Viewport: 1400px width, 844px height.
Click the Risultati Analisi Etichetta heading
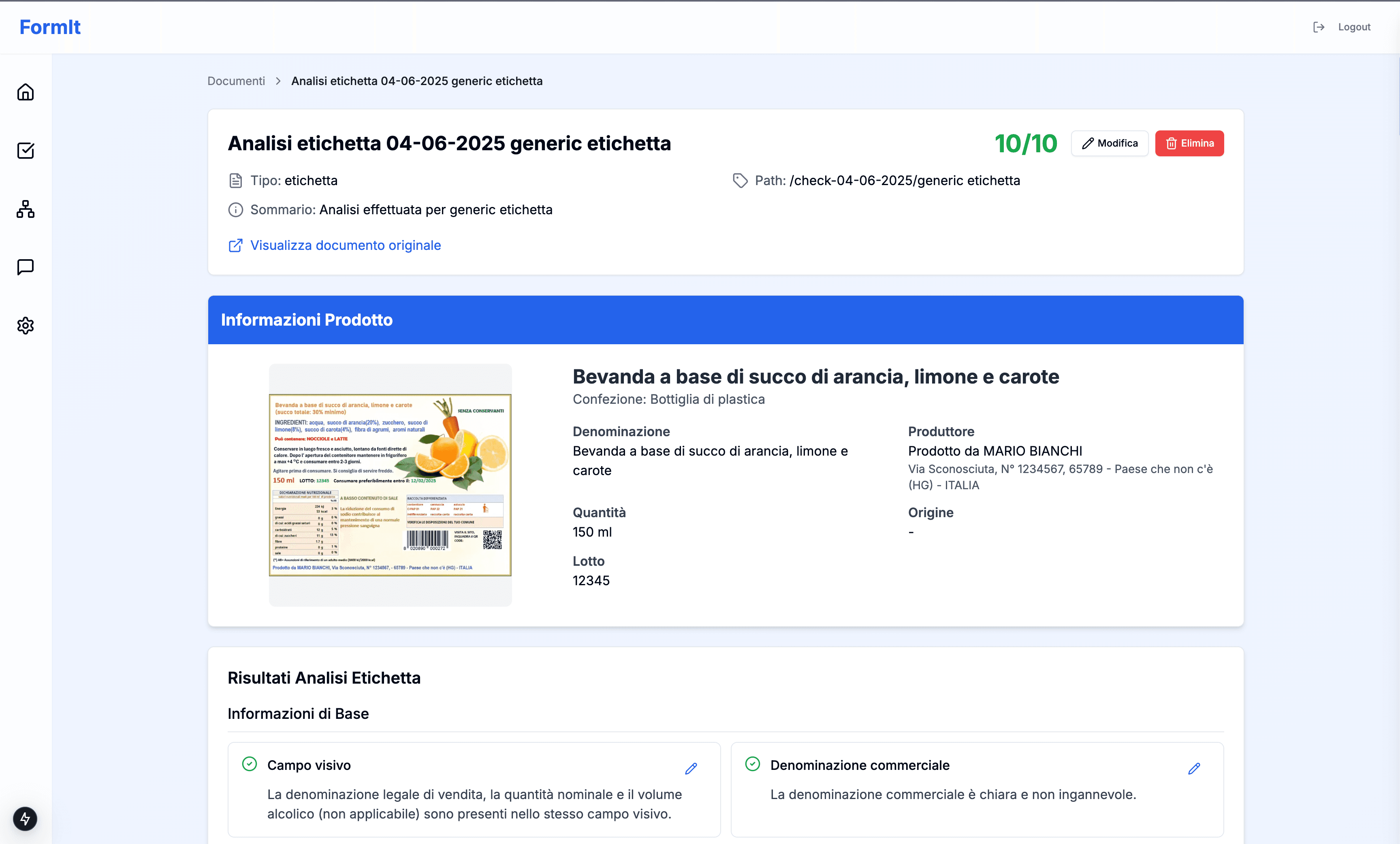324,678
